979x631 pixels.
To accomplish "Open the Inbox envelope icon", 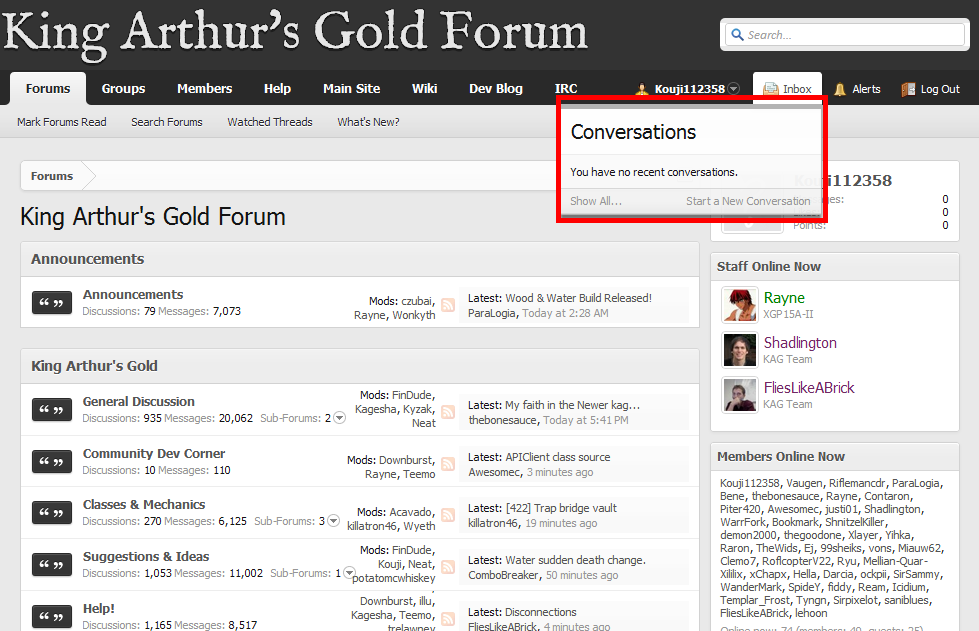I will 771,89.
